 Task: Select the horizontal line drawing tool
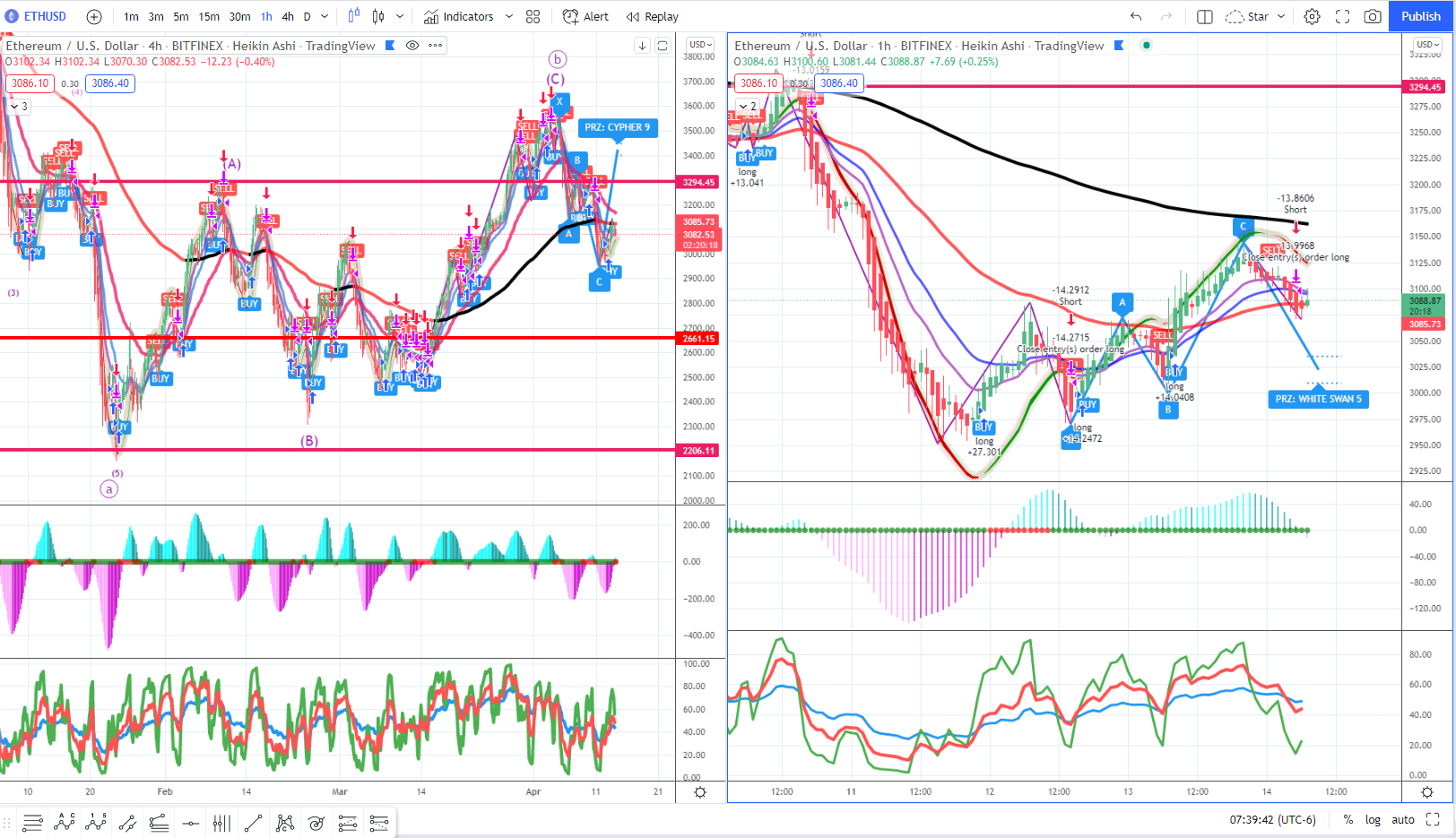[x=190, y=823]
